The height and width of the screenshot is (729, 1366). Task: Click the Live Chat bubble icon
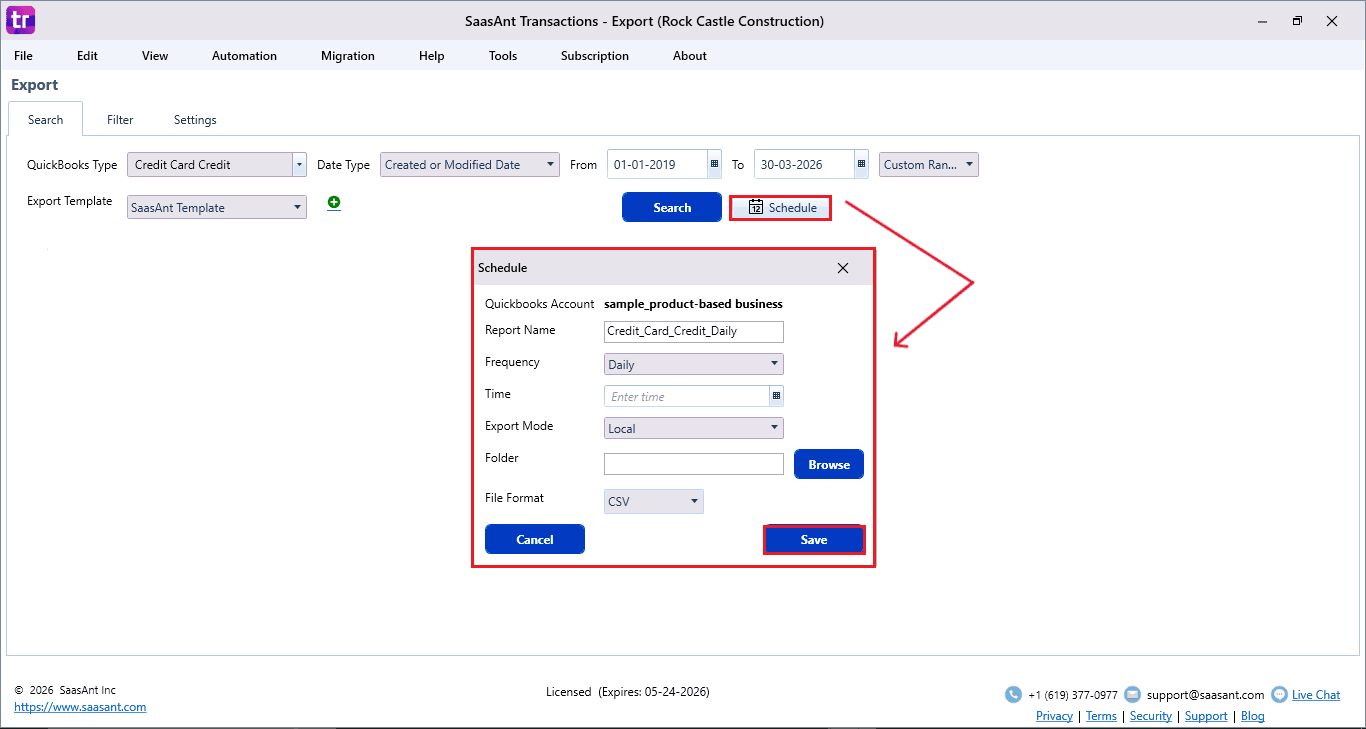point(1279,695)
